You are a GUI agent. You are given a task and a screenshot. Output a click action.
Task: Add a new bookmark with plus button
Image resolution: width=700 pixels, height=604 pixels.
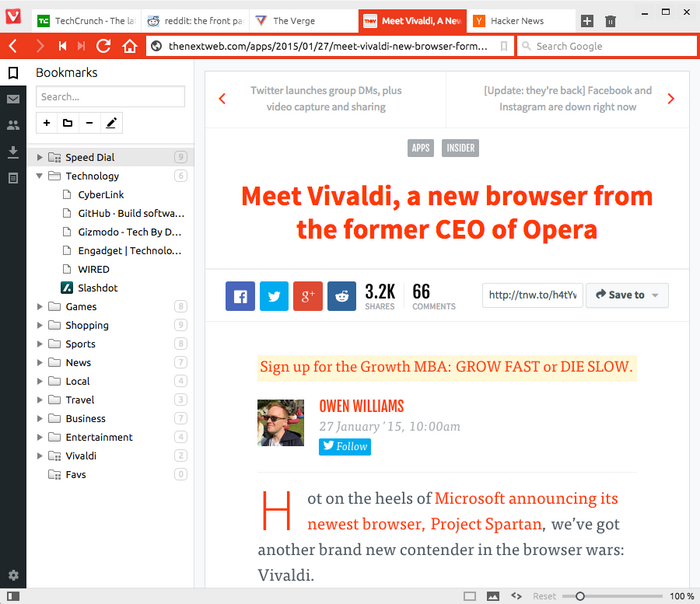[46, 123]
